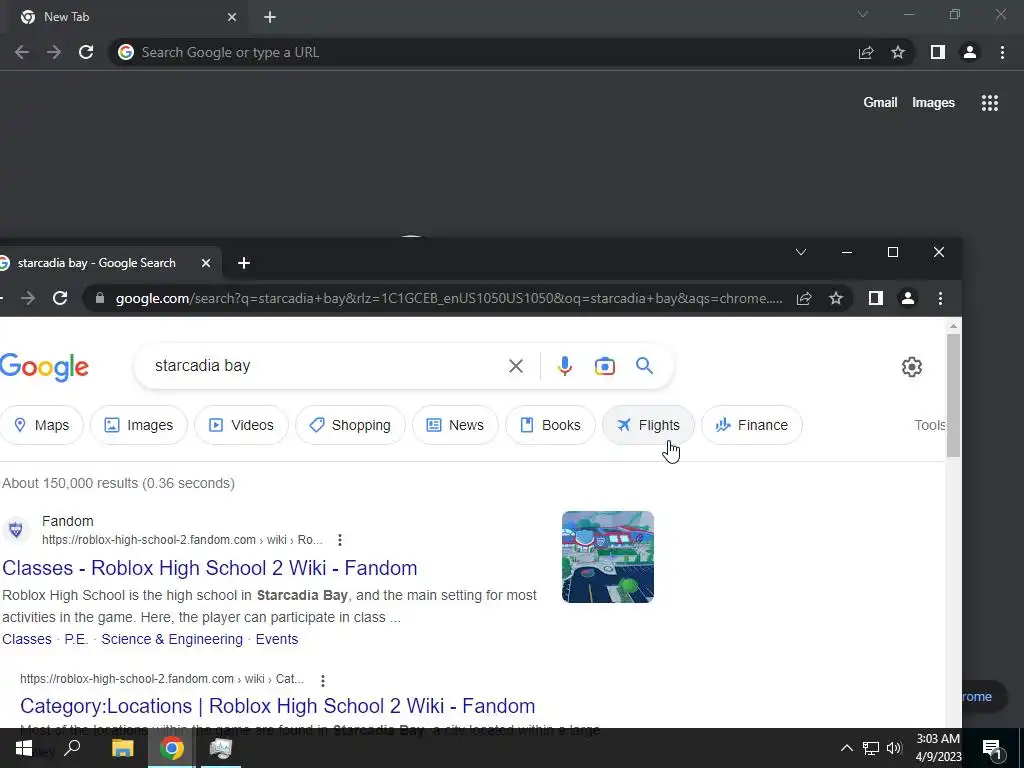Switch to News results
Viewport: 1024px width, 768px height.
455,425
